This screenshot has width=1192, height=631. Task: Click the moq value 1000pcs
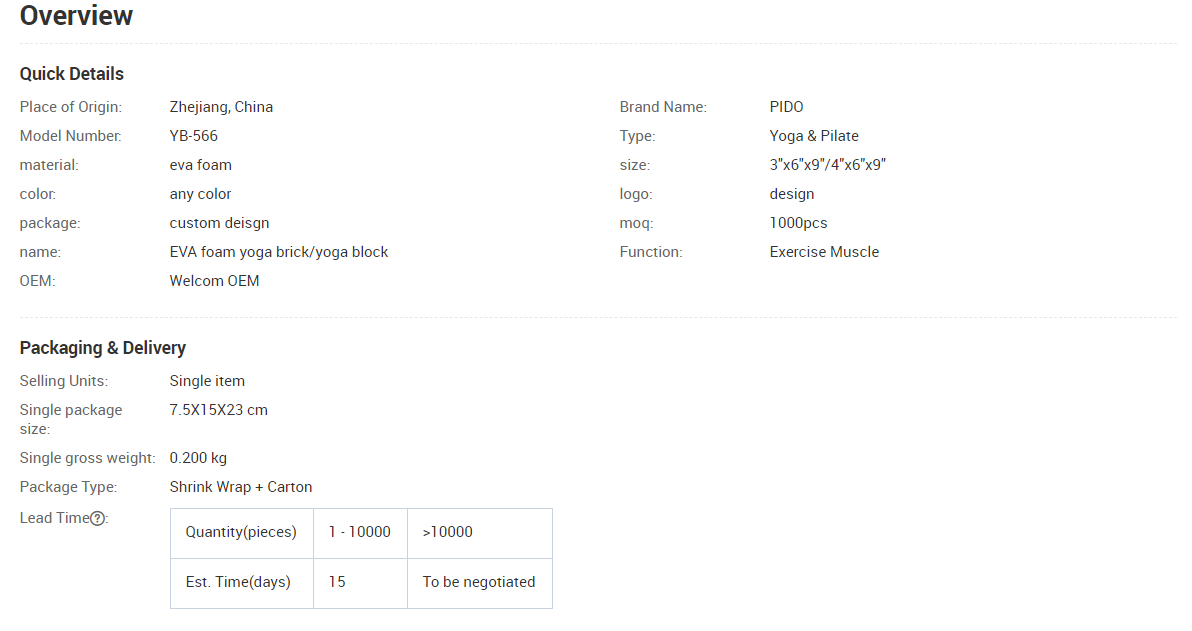(798, 223)
